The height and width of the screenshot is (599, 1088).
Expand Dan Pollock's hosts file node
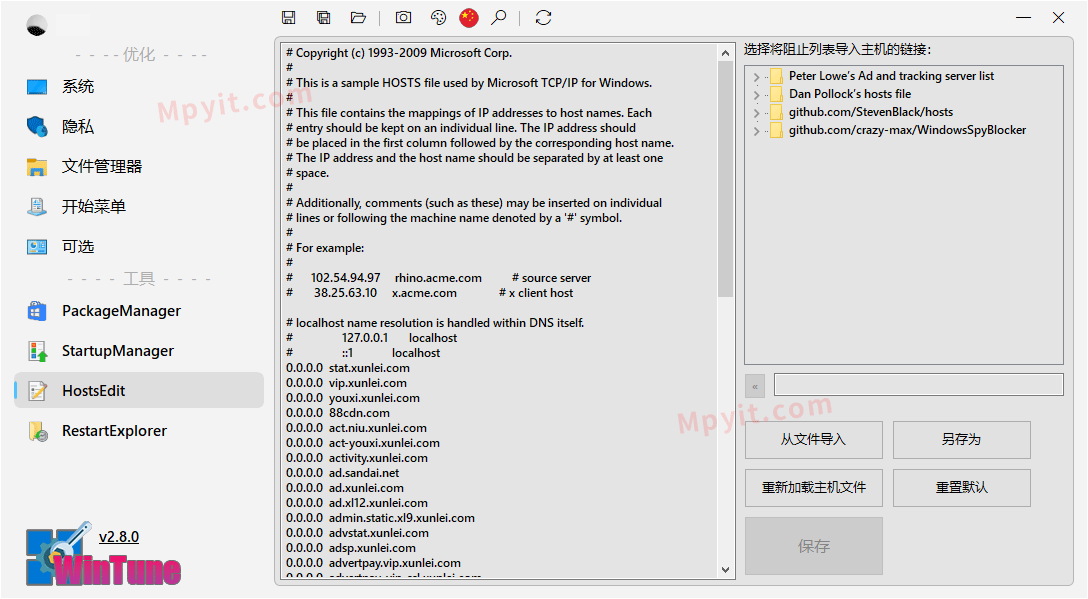coord(756,94)
